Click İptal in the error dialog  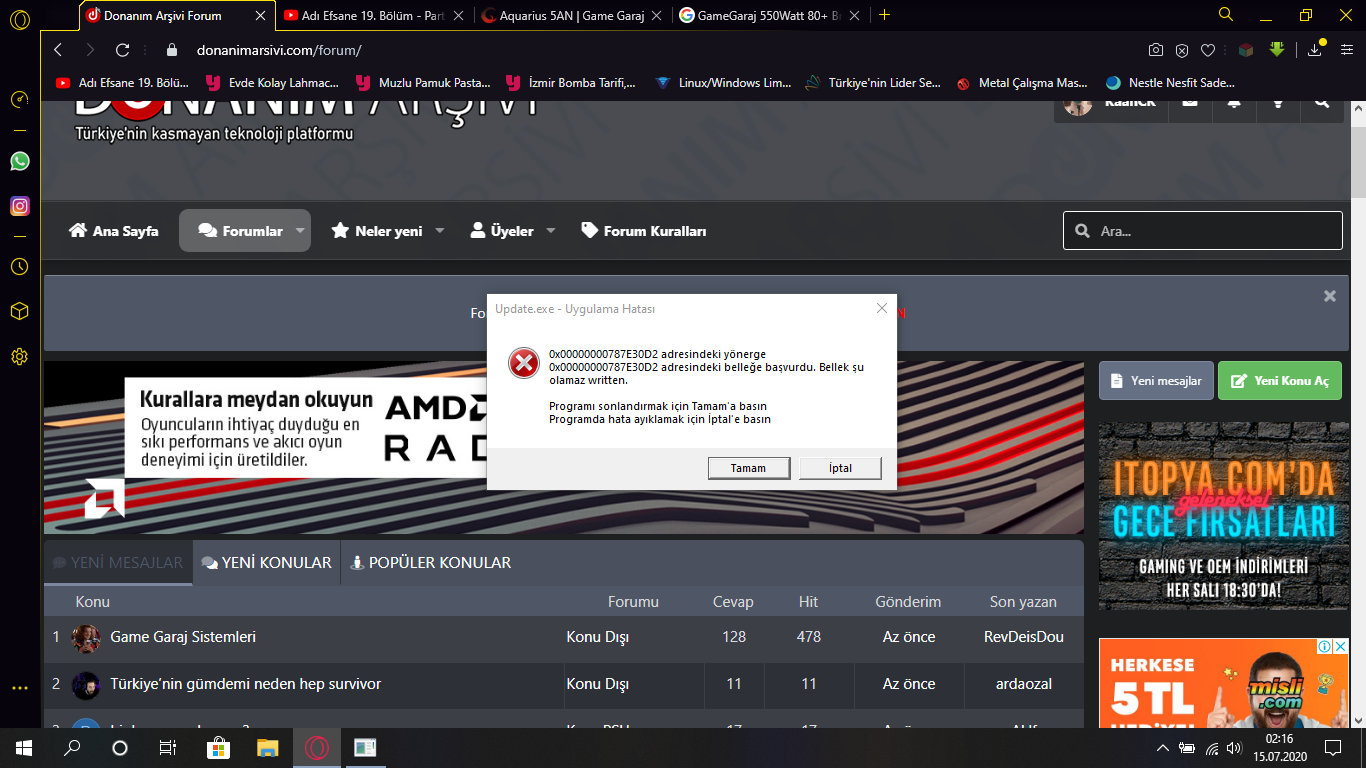[840, 468]
